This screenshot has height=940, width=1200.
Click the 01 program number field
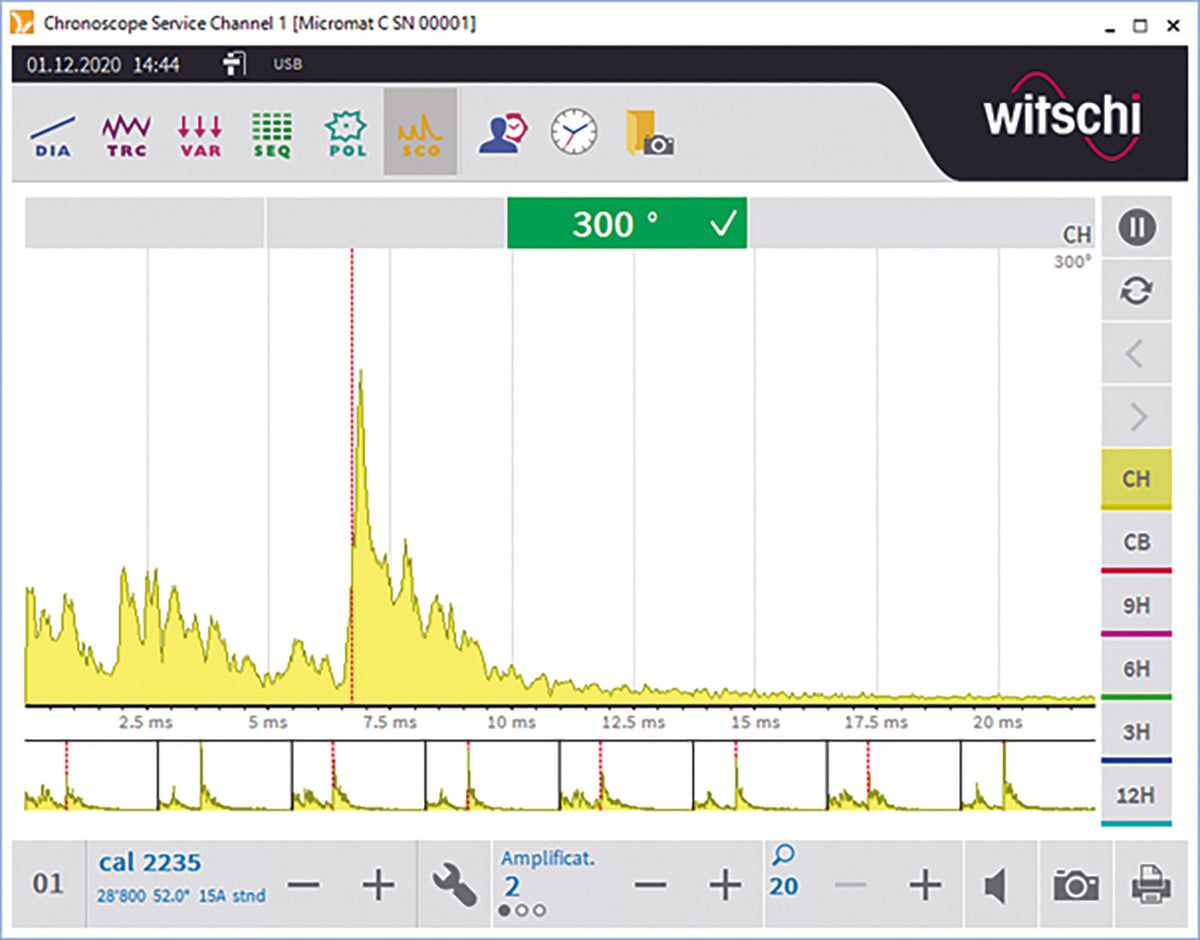click(x=48, y=885)
